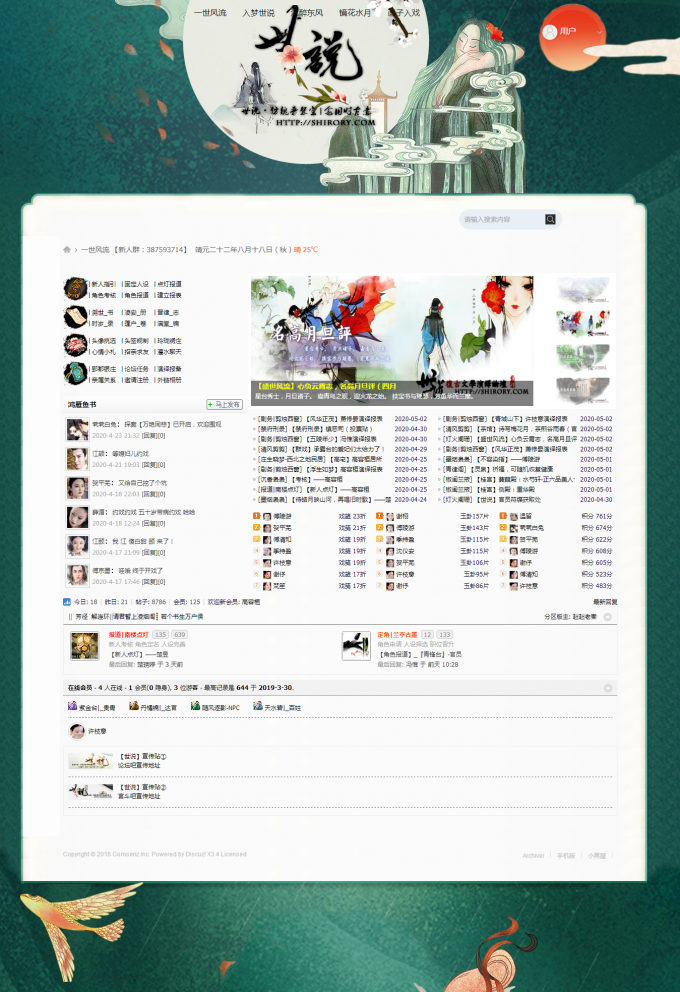Screen dimensions: 680x992
Task: Open the 入梦世说 top menu item
Action: coord(258,13)
